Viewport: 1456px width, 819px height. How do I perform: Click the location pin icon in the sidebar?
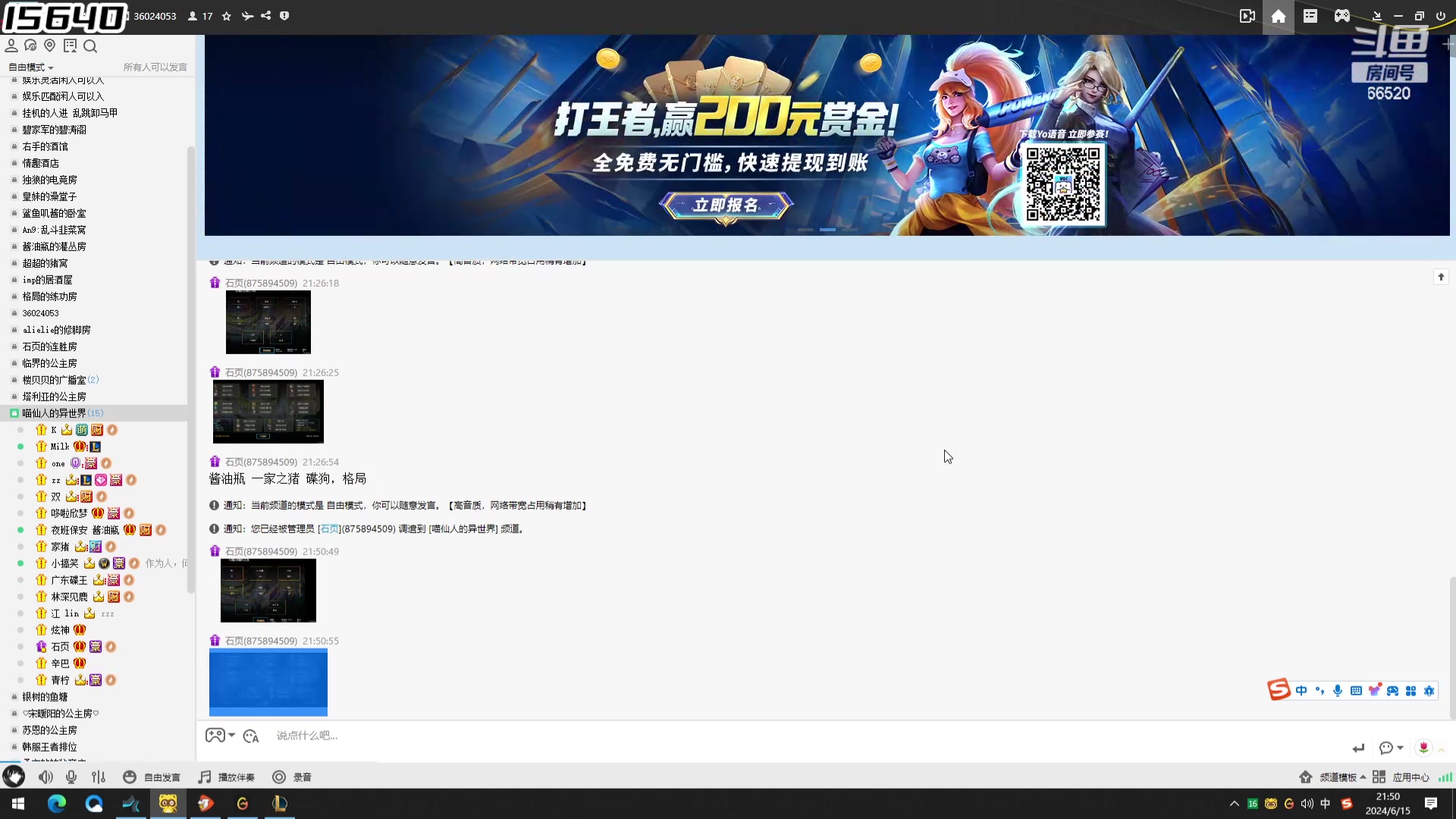point(50,45)
